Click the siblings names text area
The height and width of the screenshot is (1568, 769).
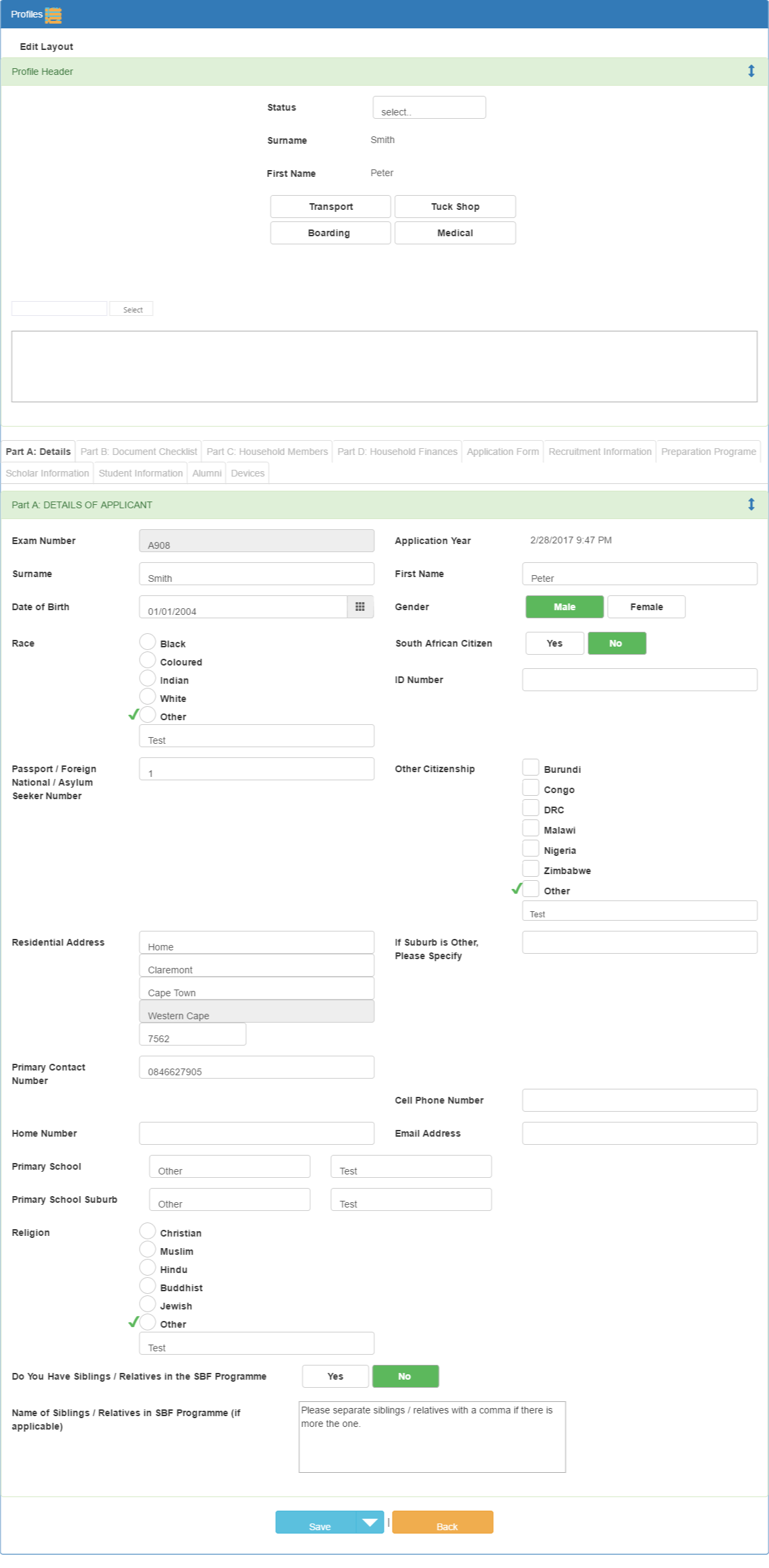point(432,1437)
